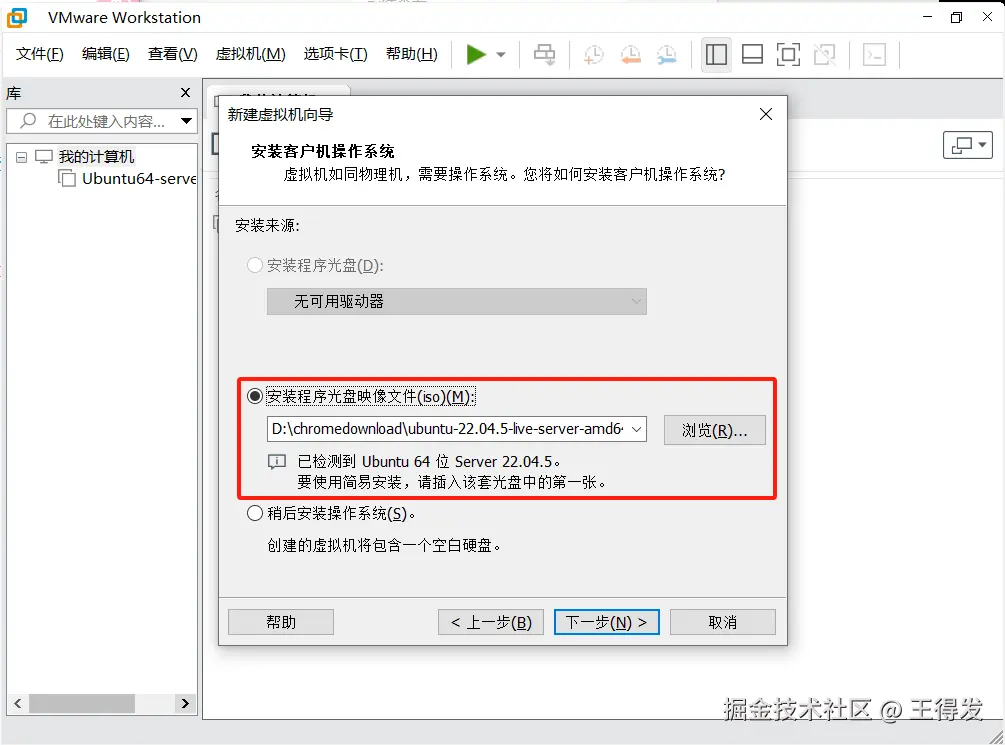Expand the ISO path dropdown arrow

(x=636, y=429)
